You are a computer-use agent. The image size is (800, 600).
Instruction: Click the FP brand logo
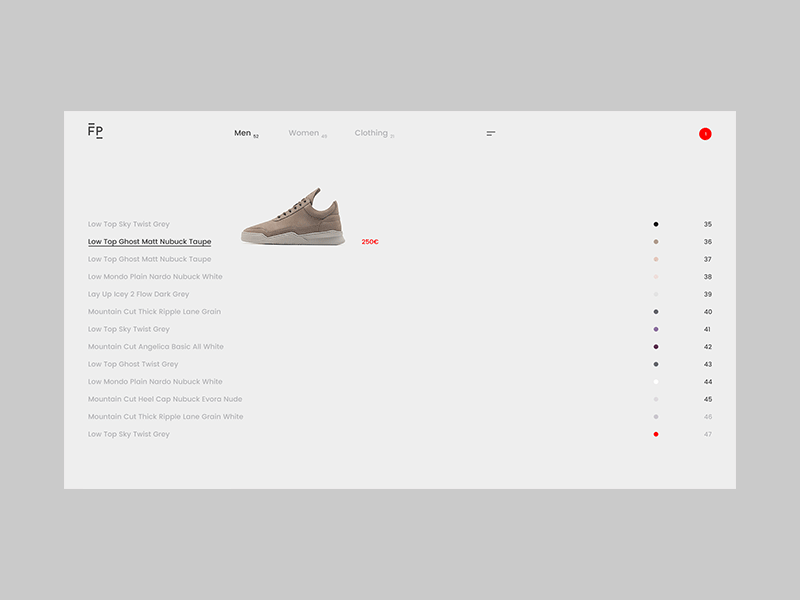(x=95, y=131)
